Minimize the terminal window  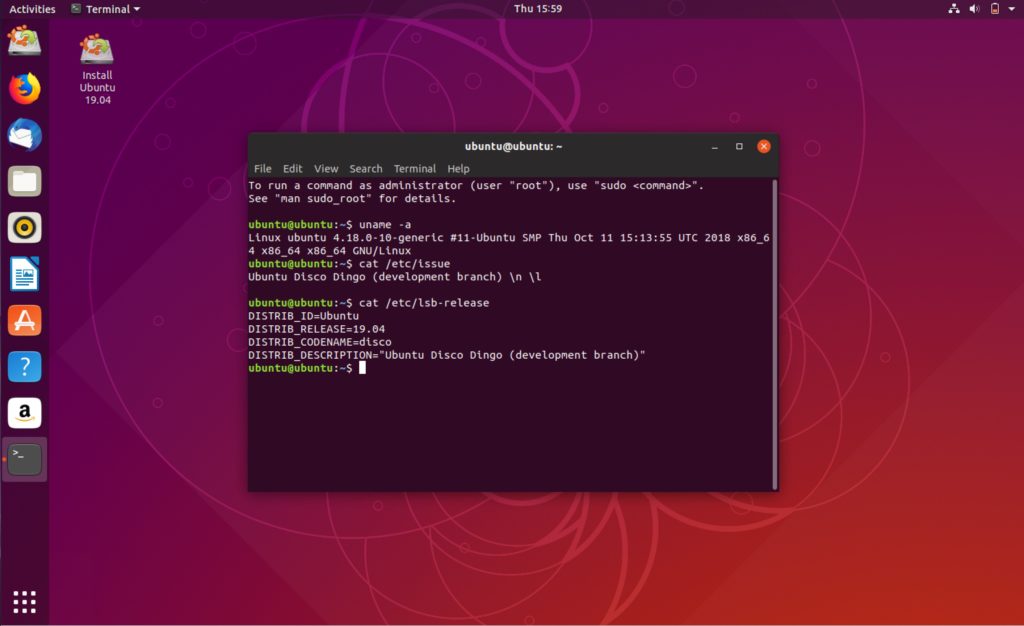[x=715, y=146]
